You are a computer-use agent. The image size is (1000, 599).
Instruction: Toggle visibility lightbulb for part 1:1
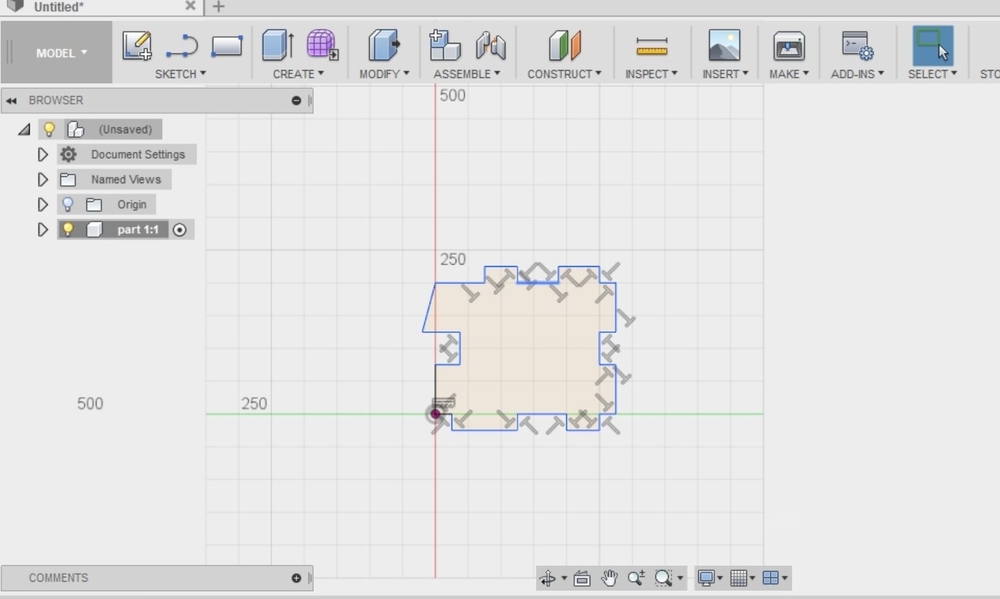68,229
